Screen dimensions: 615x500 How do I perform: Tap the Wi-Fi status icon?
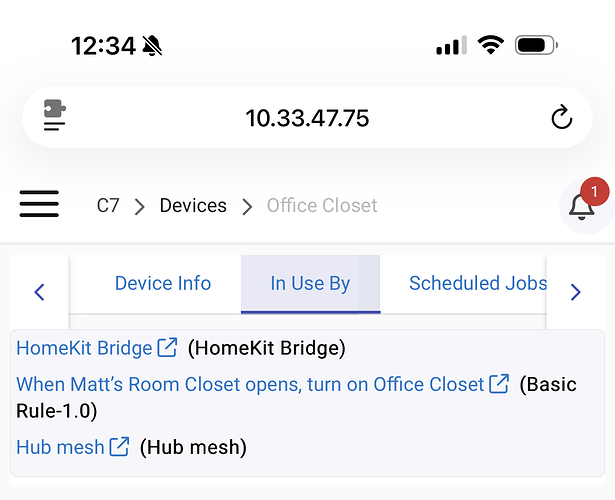pyautogui.click(x=490, y=45)
